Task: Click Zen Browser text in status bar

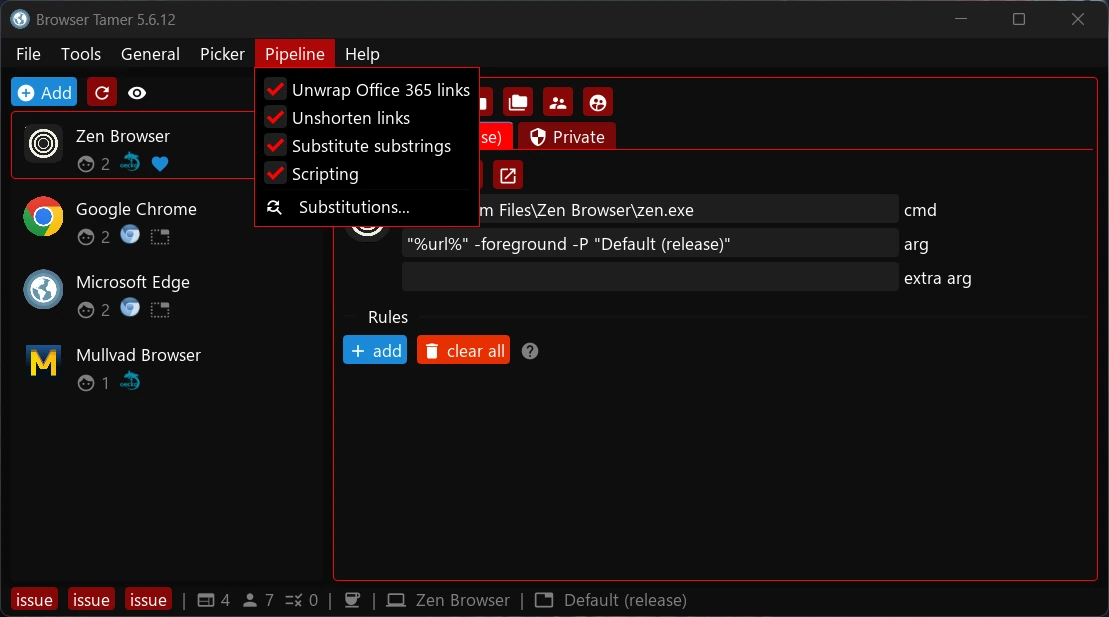Action: (x=463, y=600)
